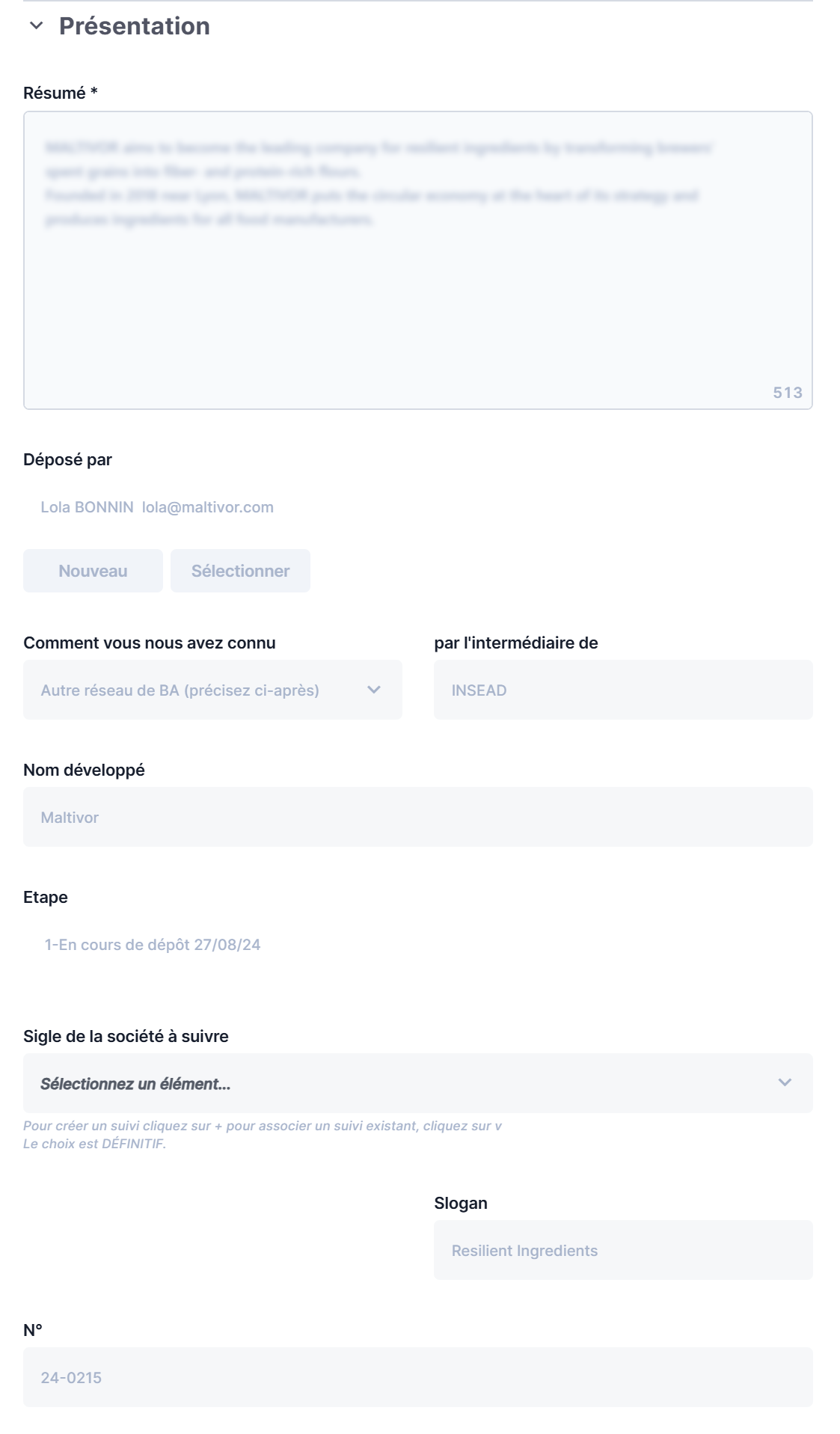Open the "Sélectionnez un élément..." dropdown
This screenshot has height=1434, width=840.
(x=404, y=1083)
